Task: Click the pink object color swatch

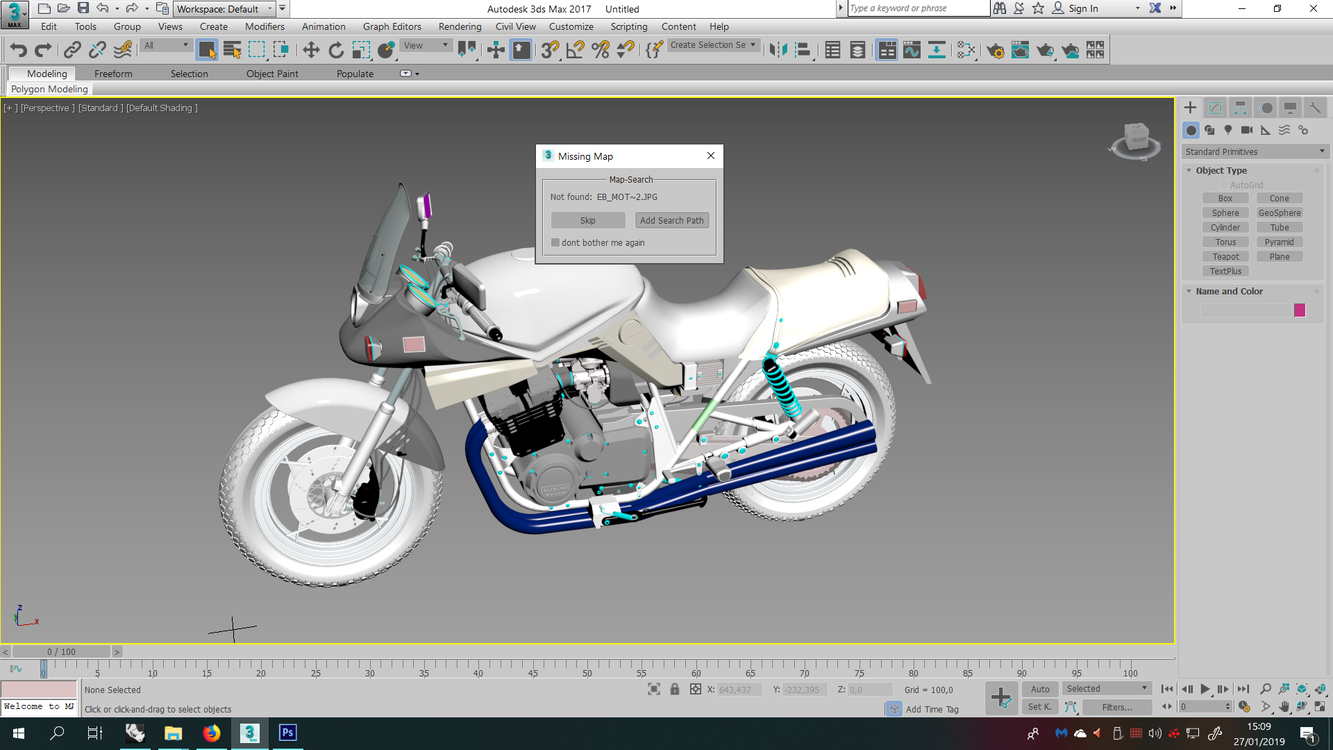Action: (1299, 310)
